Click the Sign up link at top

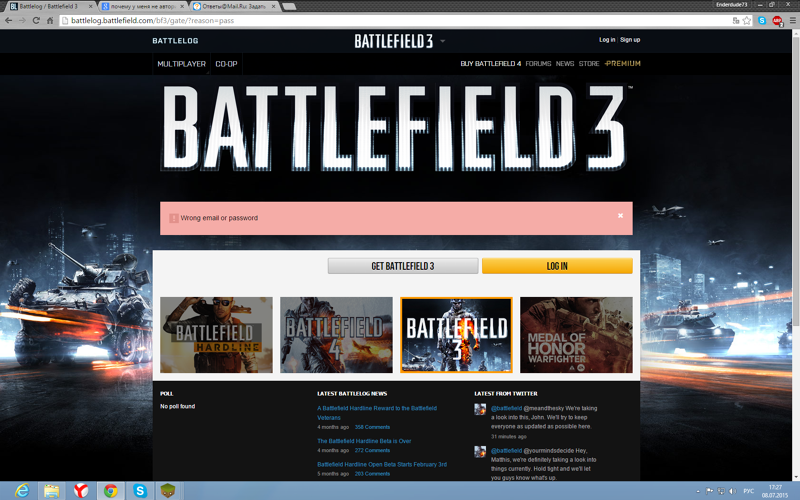[630, 40]
